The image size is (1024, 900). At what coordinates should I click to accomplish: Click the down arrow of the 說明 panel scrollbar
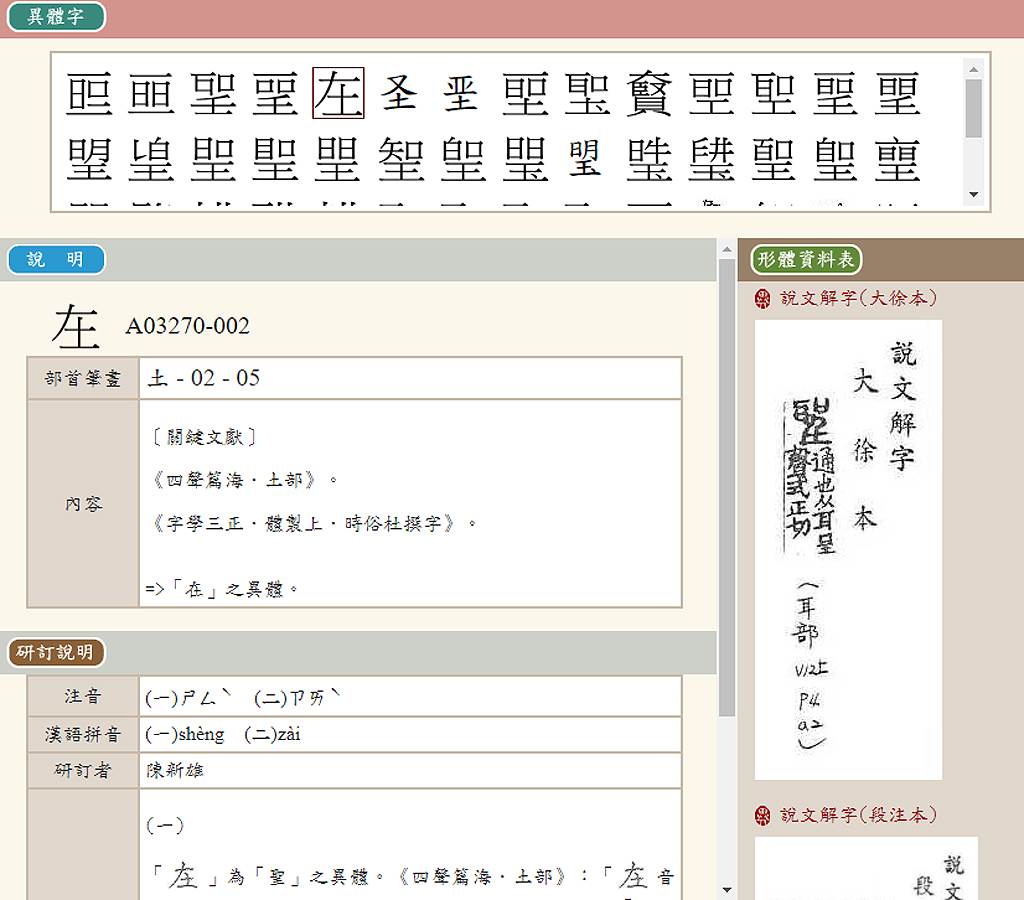[x=727, y=889]
